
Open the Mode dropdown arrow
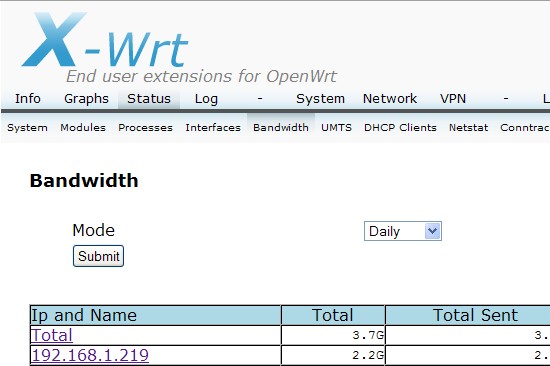point(432,231)
